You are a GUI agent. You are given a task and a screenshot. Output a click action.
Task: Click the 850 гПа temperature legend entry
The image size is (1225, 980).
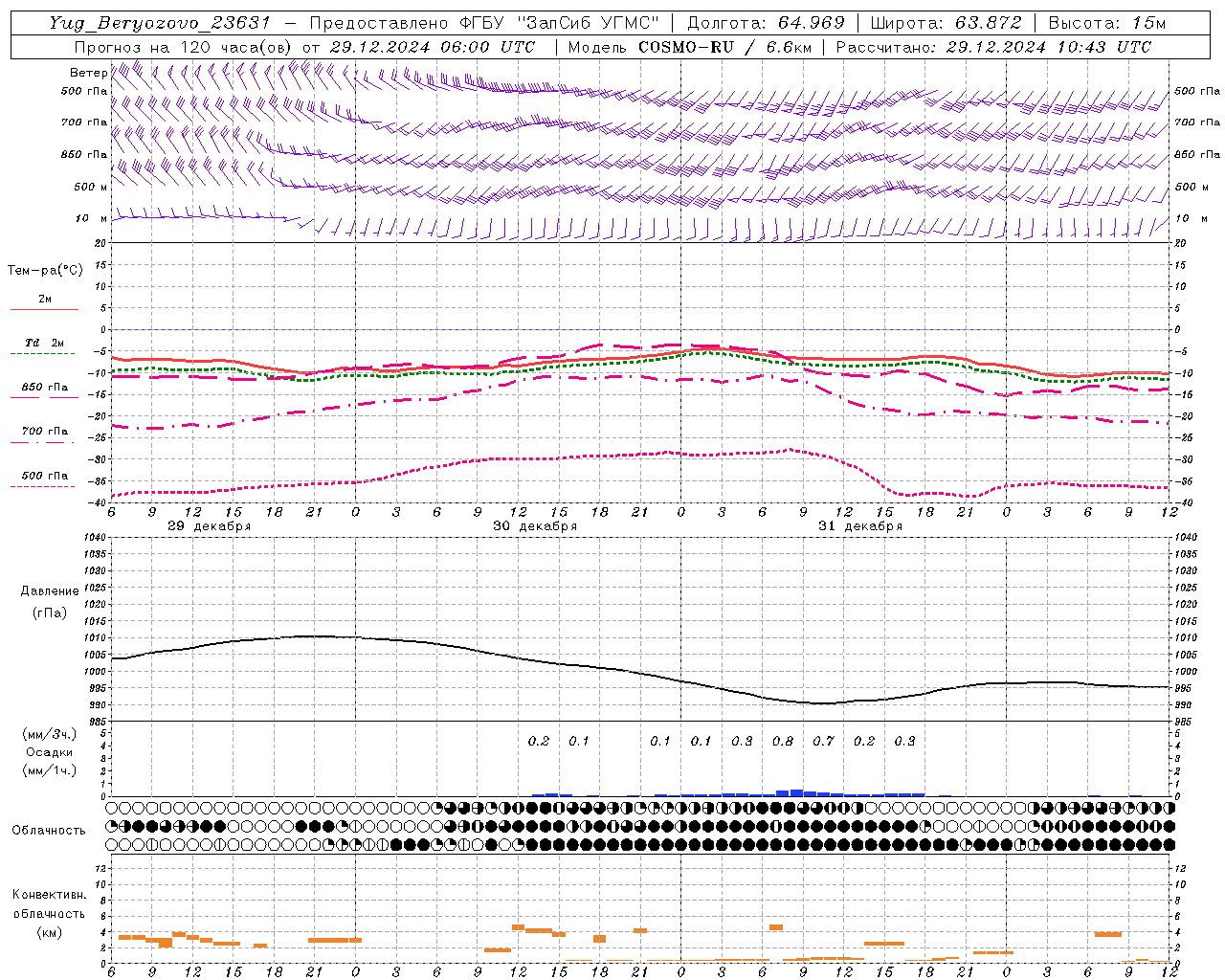click(x=45, y=388)
